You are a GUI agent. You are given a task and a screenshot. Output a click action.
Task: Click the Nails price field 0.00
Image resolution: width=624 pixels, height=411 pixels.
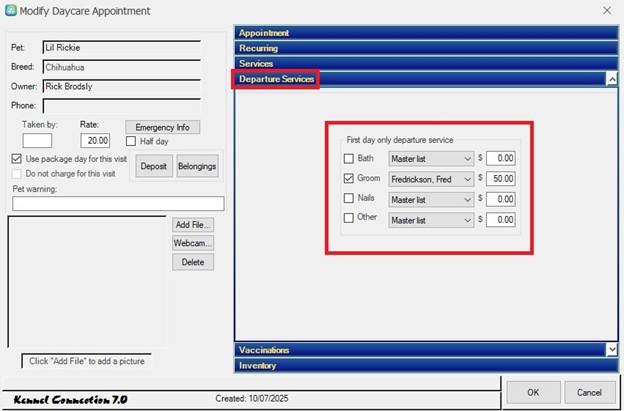click(x=501, y=199)
